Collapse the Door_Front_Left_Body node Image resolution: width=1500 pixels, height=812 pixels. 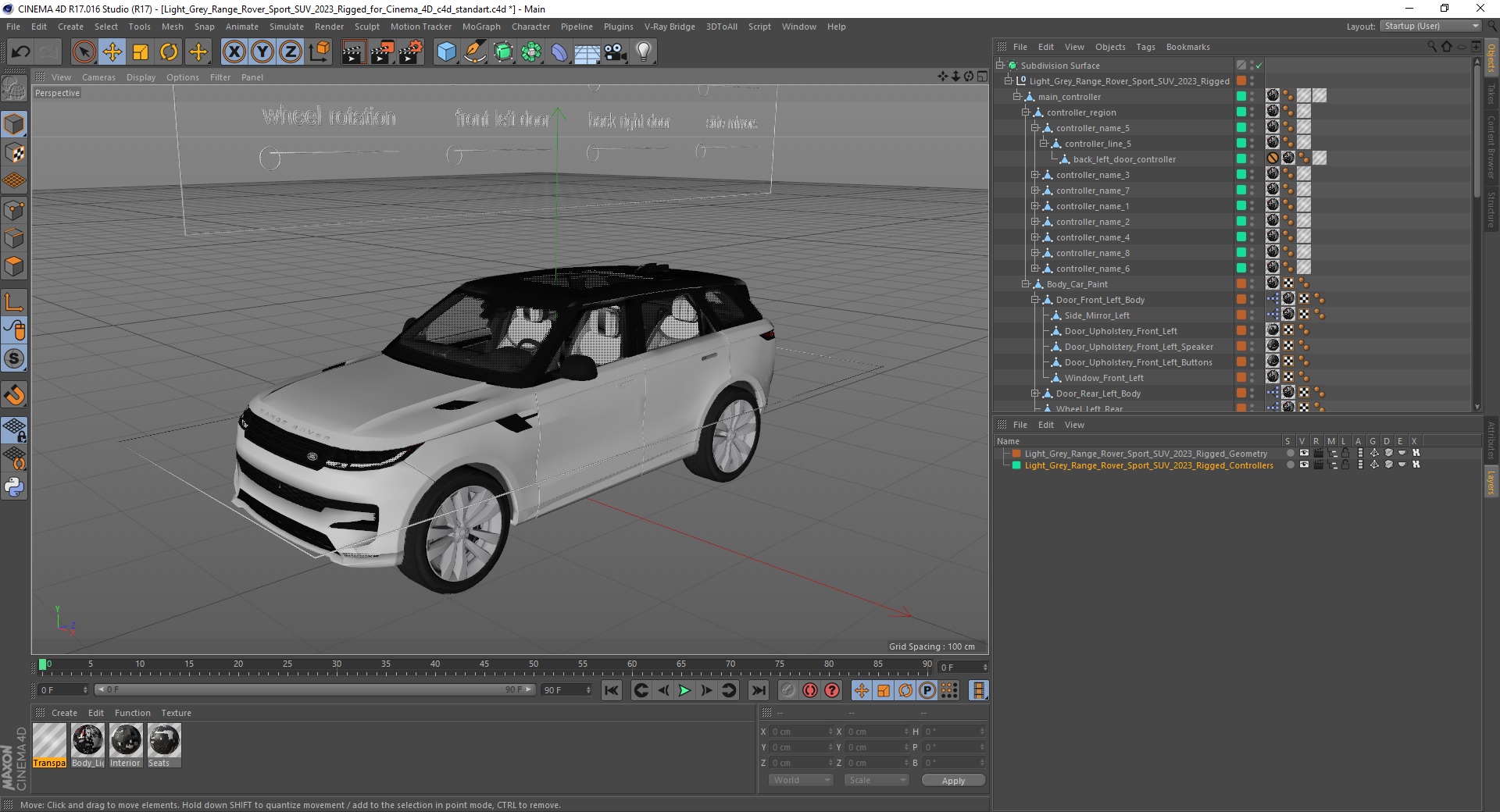pyautogui.click(x=1034, y=300)
